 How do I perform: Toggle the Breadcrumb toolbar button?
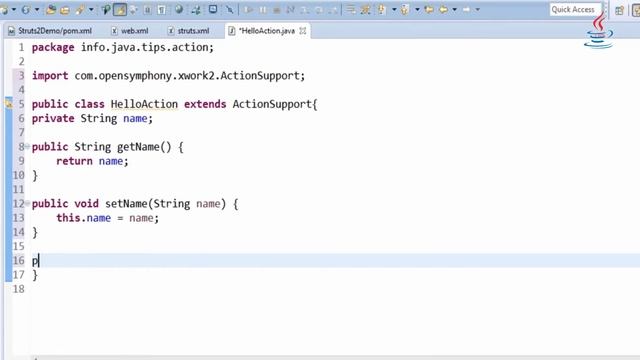click(106, 9)
